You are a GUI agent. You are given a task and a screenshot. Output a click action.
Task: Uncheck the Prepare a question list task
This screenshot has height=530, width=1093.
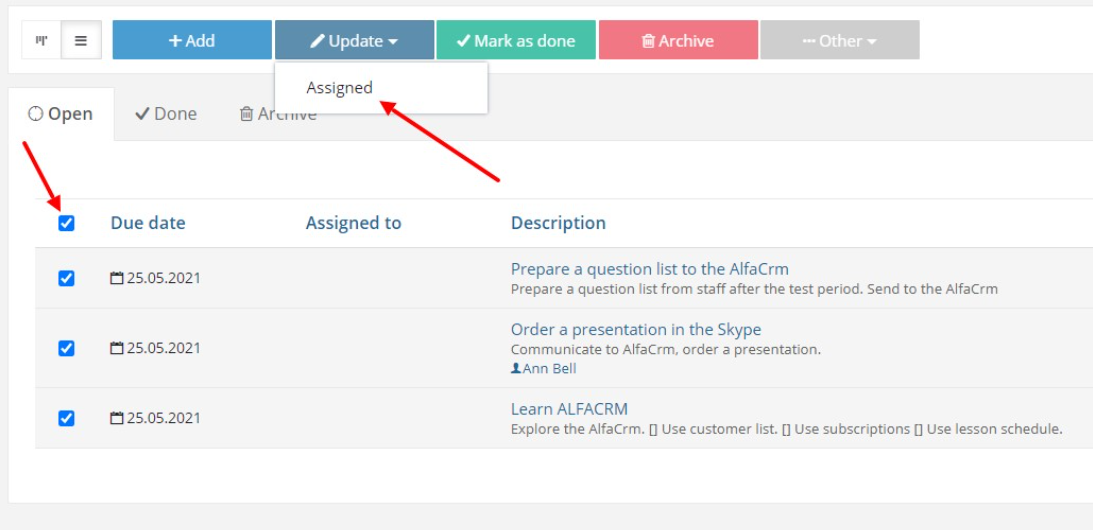66,278
